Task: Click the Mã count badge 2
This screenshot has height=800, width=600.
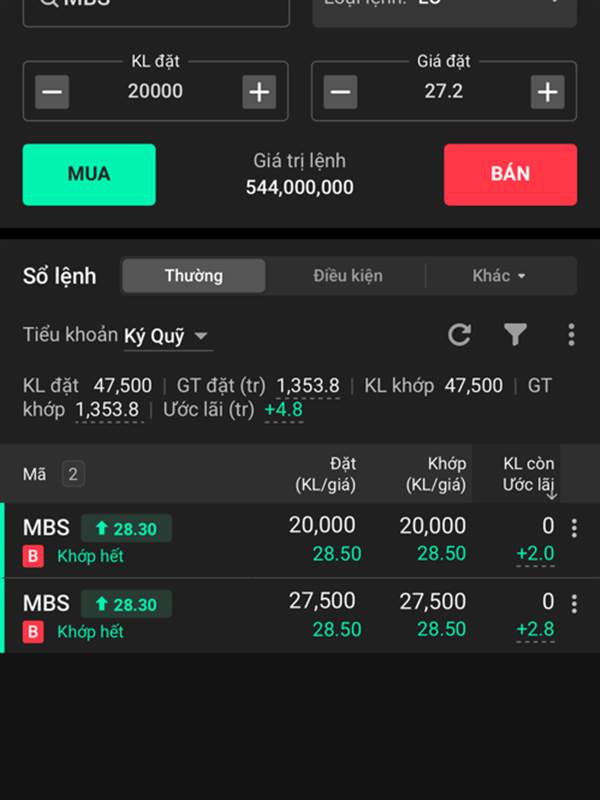Action: [x=73, y=474]
